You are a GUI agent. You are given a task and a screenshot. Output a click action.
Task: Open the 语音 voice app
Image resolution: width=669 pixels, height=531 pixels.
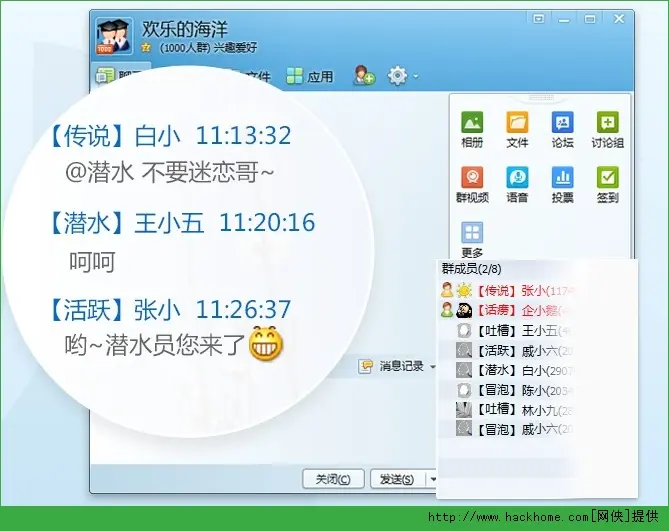(517, 184)
